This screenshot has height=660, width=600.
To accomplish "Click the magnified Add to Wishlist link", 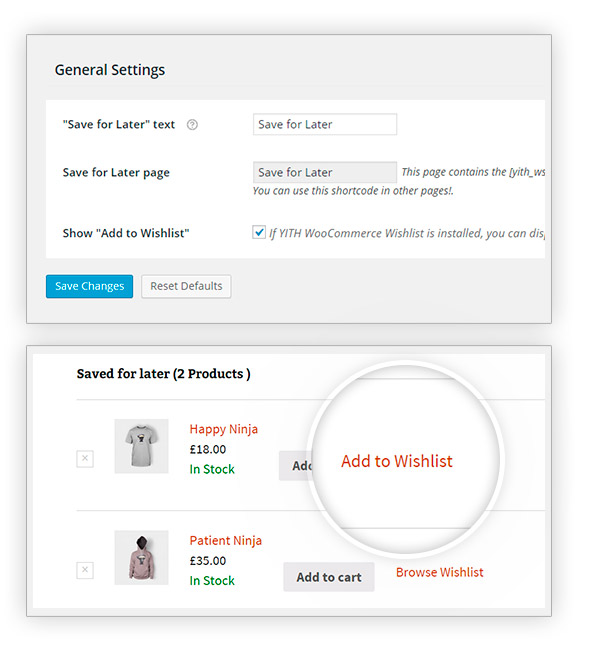I will (x=396, y=461).
